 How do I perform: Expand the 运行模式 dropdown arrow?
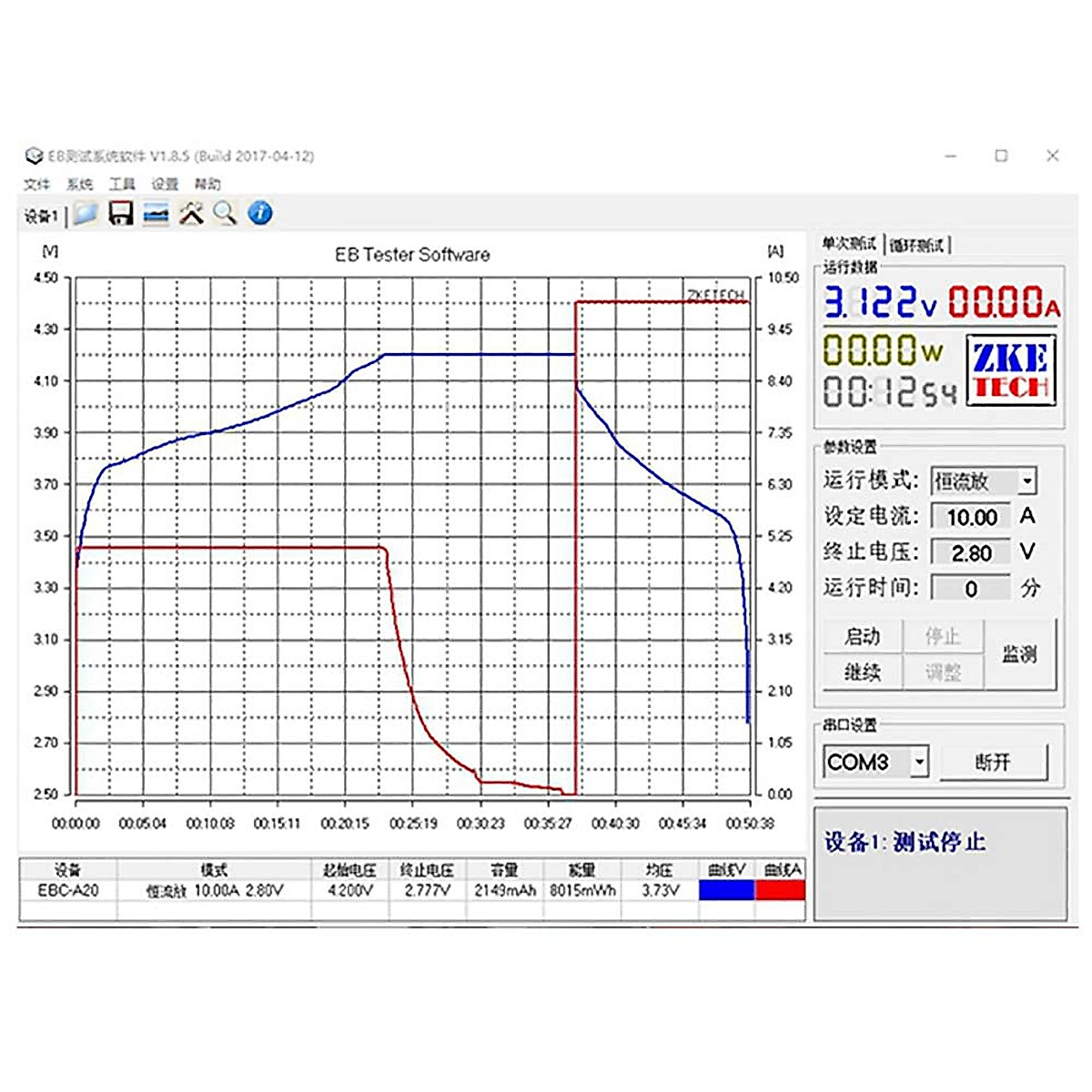point(1026,481)
